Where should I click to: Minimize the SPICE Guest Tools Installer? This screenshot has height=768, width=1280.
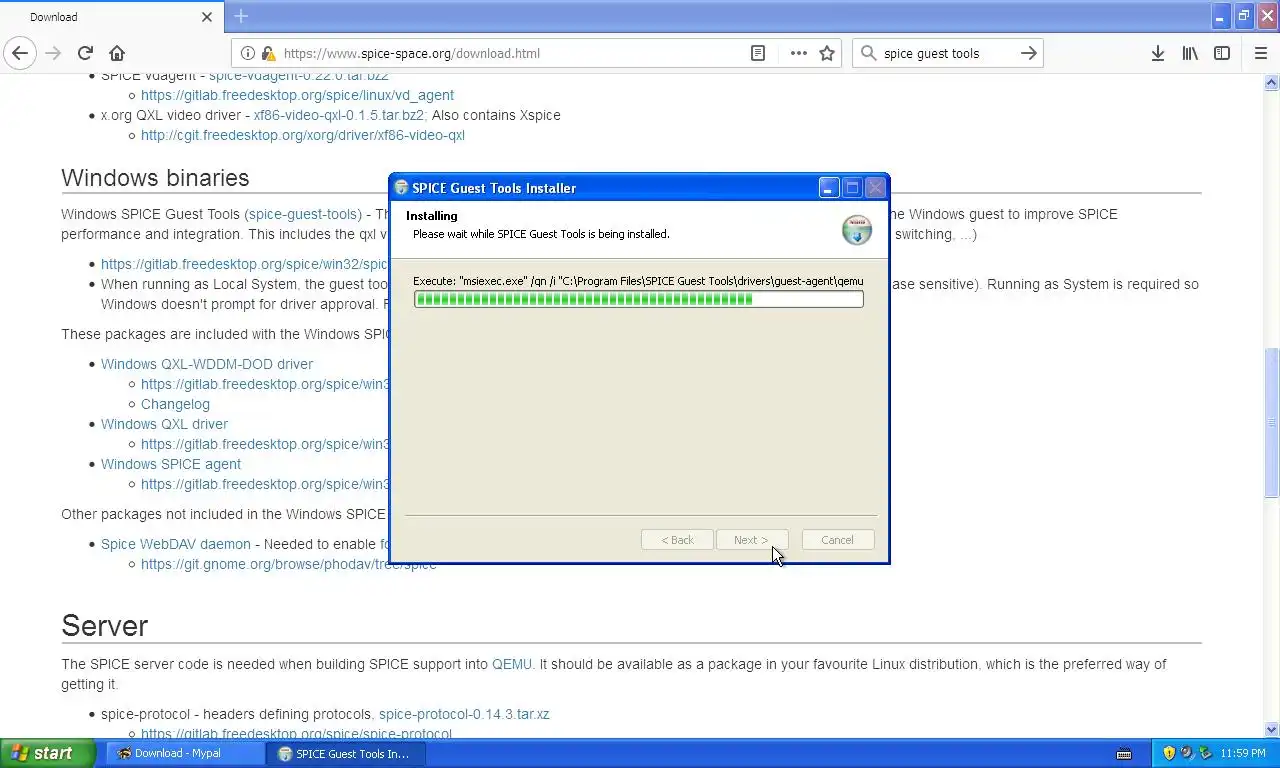click(x=828, y=187)
